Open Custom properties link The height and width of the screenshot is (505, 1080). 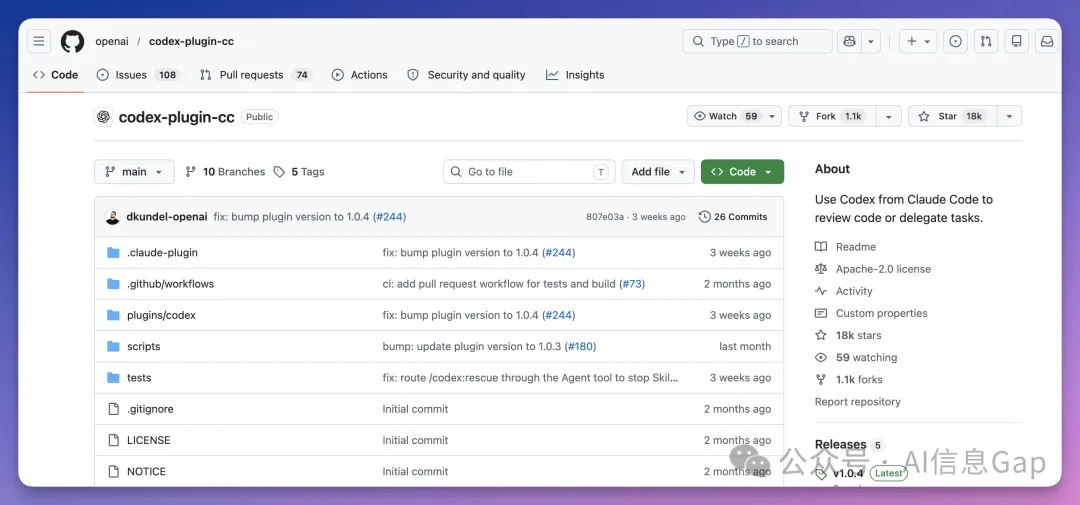coord(871,313)
